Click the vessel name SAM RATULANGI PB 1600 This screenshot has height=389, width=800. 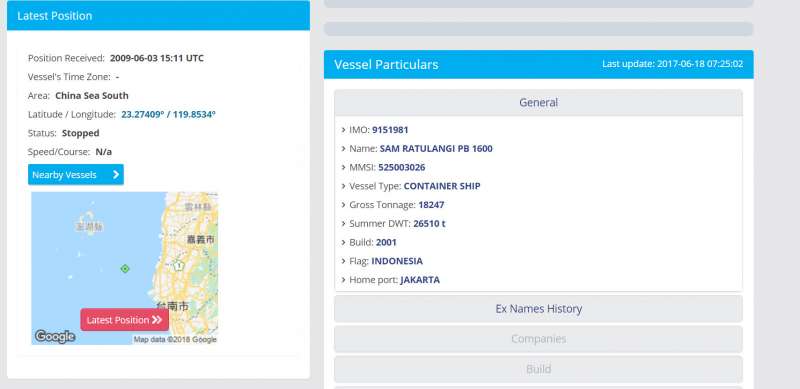436,149
